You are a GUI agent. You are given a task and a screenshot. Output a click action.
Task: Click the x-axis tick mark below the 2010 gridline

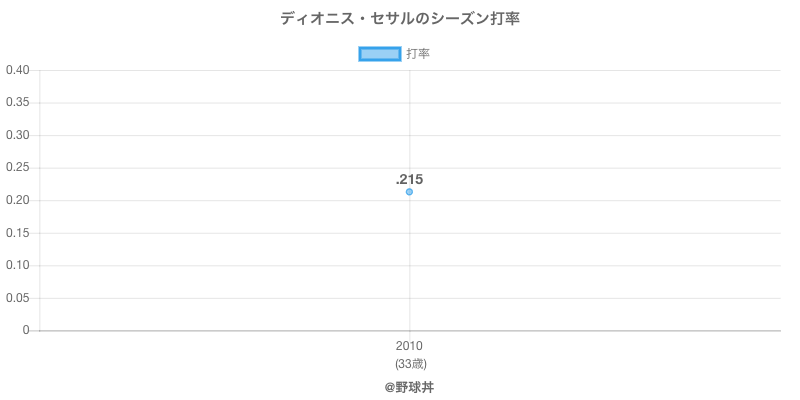tap(409, 335)
